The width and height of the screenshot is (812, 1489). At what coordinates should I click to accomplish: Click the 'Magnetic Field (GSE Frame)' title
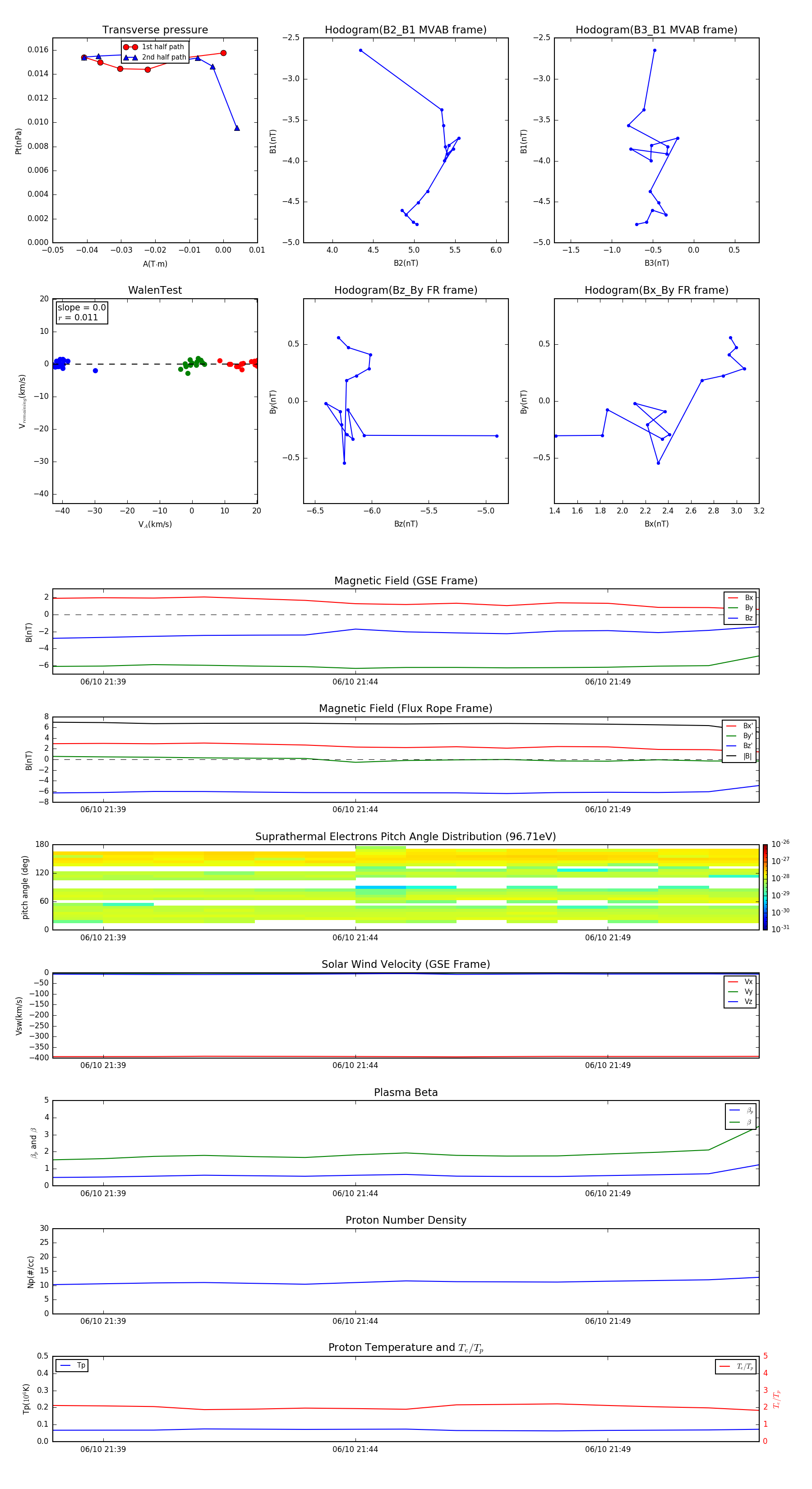pos(406,581)
